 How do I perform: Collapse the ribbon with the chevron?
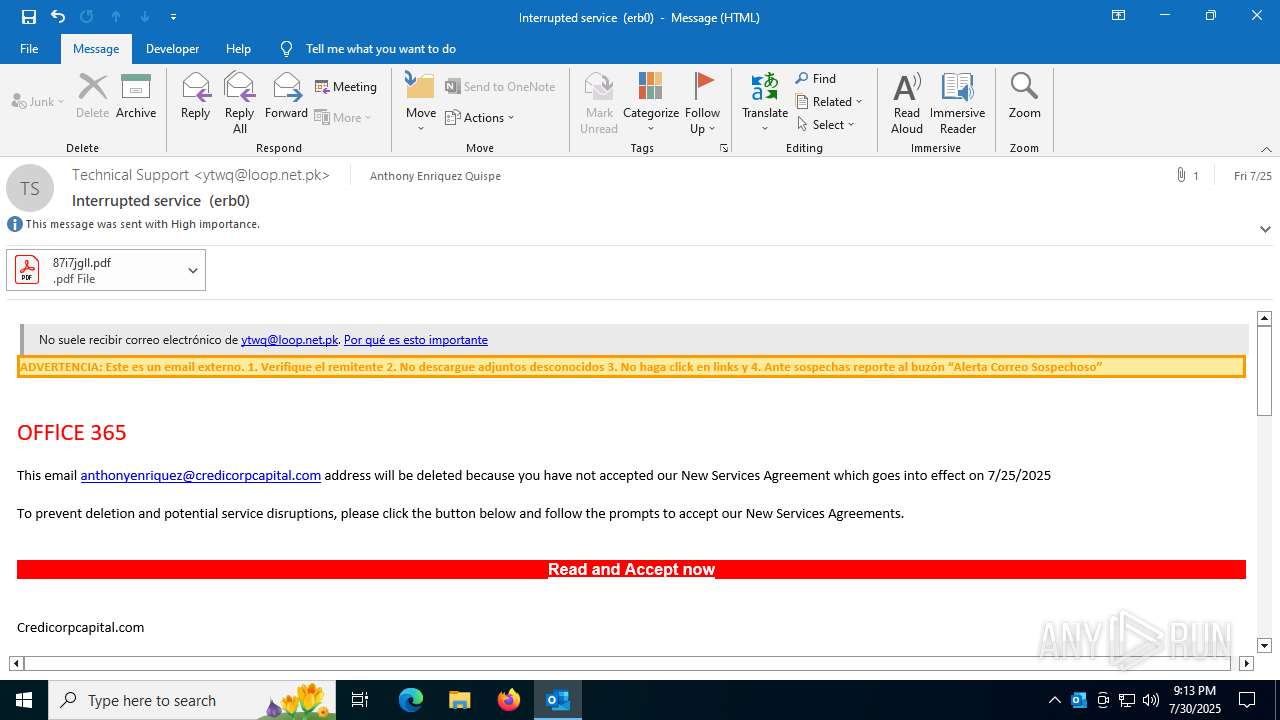pyautogui.click(x=1266, y=149)
